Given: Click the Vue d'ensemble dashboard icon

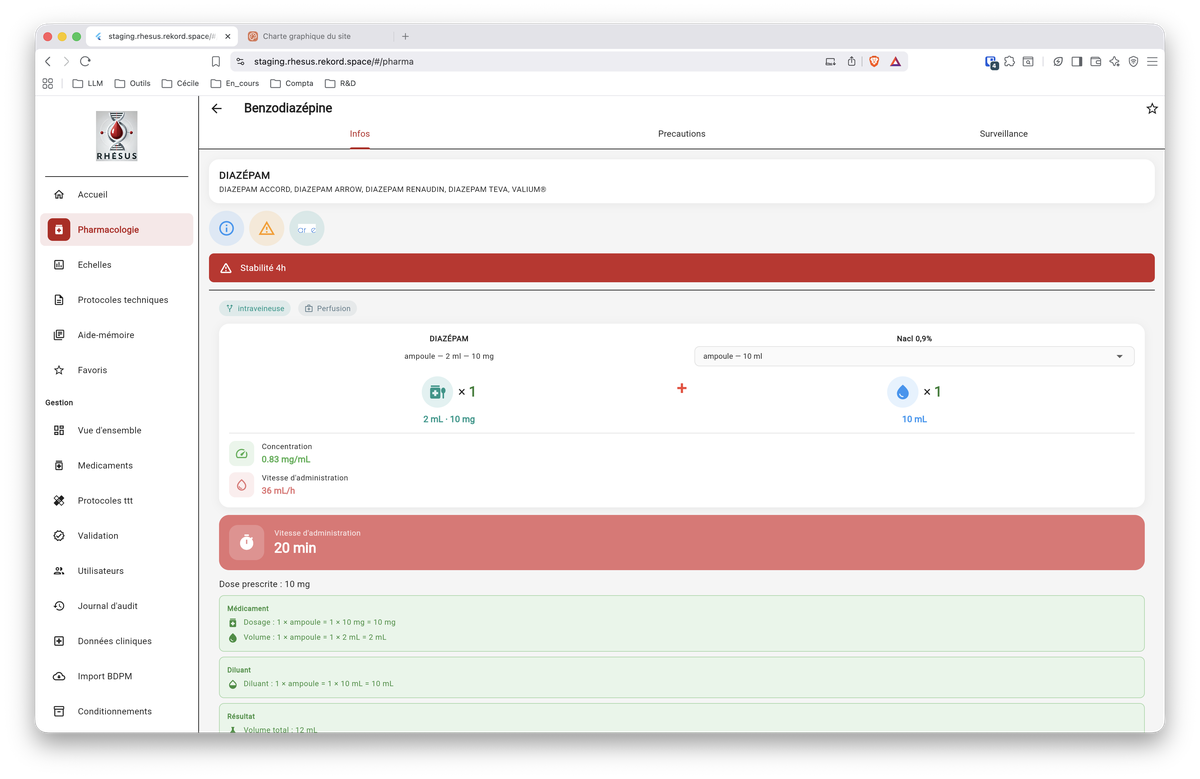Looking at the screenshot, I should (x=59, y=430).
